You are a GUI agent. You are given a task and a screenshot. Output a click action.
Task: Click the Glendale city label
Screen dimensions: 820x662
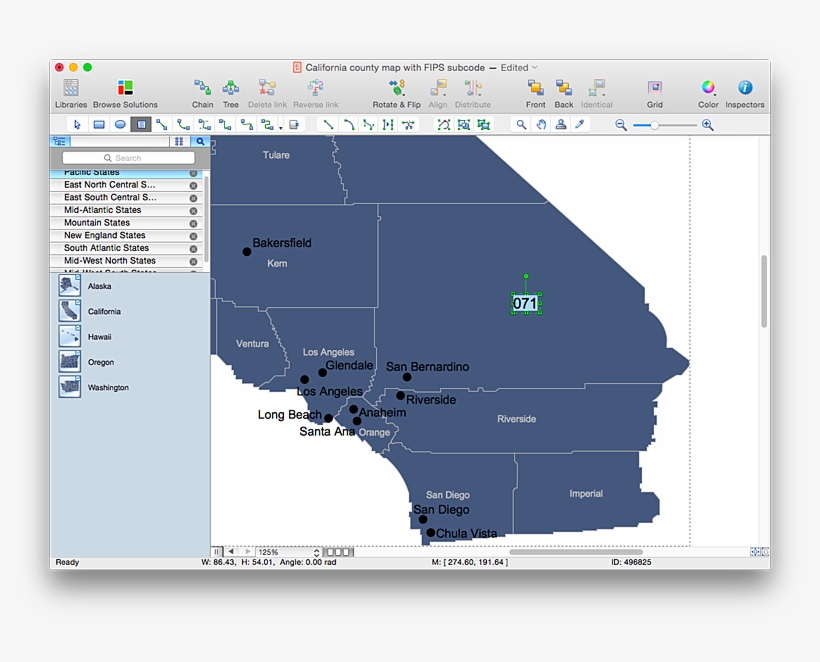(x=349, y=366)
